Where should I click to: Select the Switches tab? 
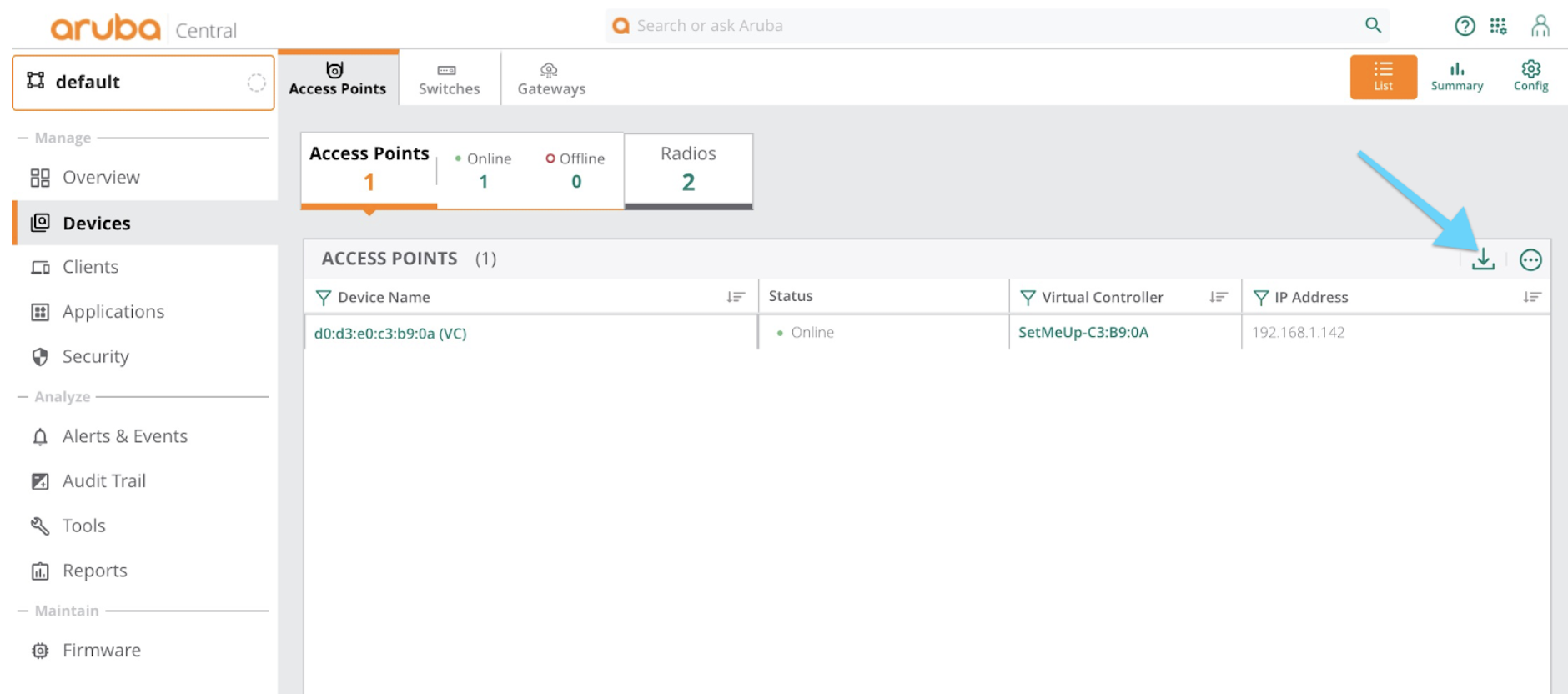(450, 78)
